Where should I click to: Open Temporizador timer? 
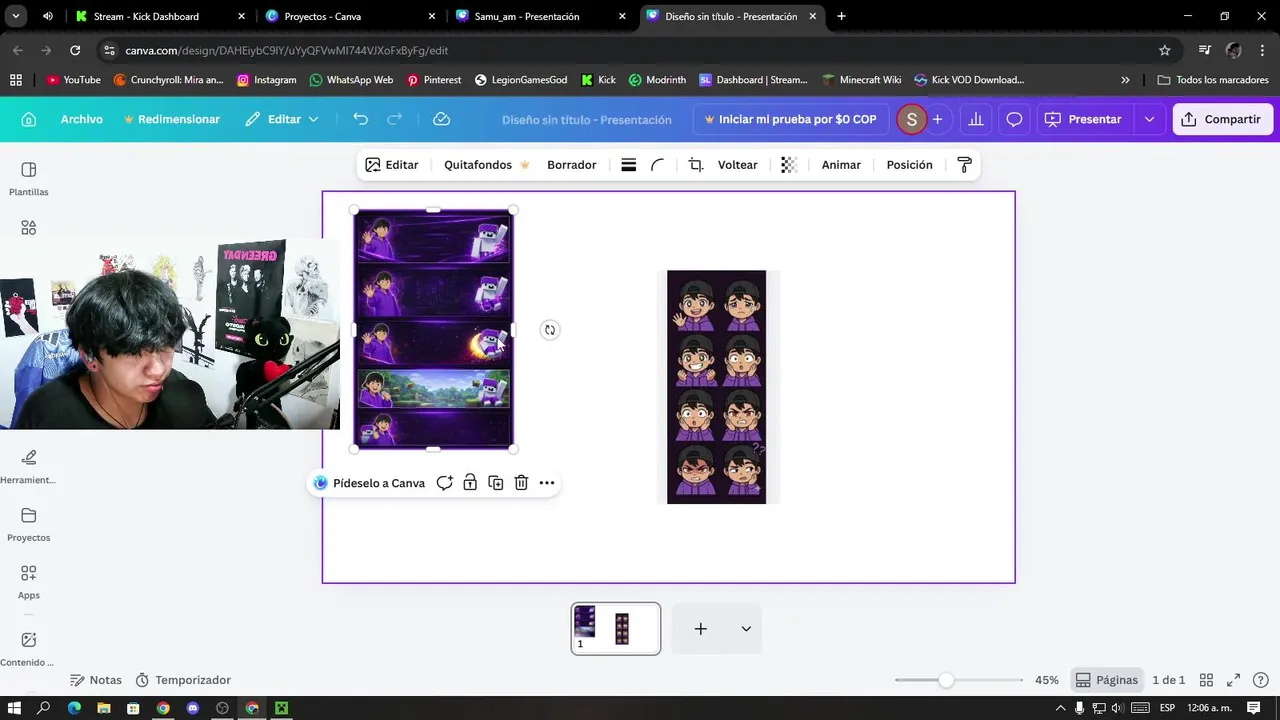[x=183, y=680]
